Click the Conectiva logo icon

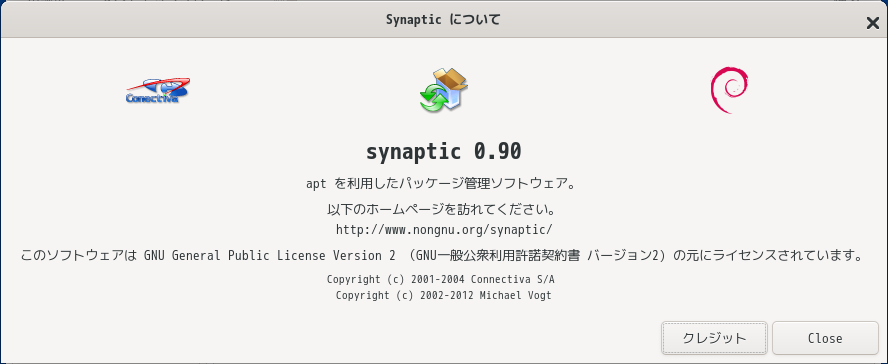tap(157, 91)
